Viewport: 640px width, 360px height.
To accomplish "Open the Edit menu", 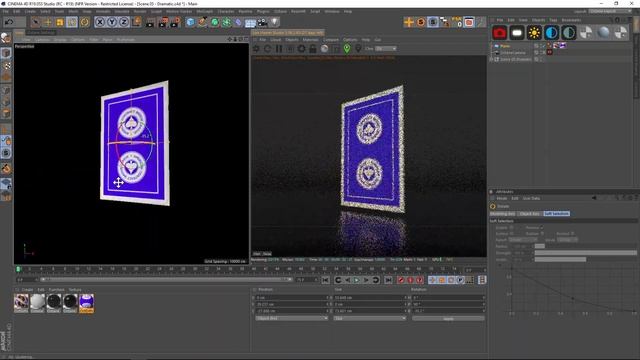I will tap(17, 11).
